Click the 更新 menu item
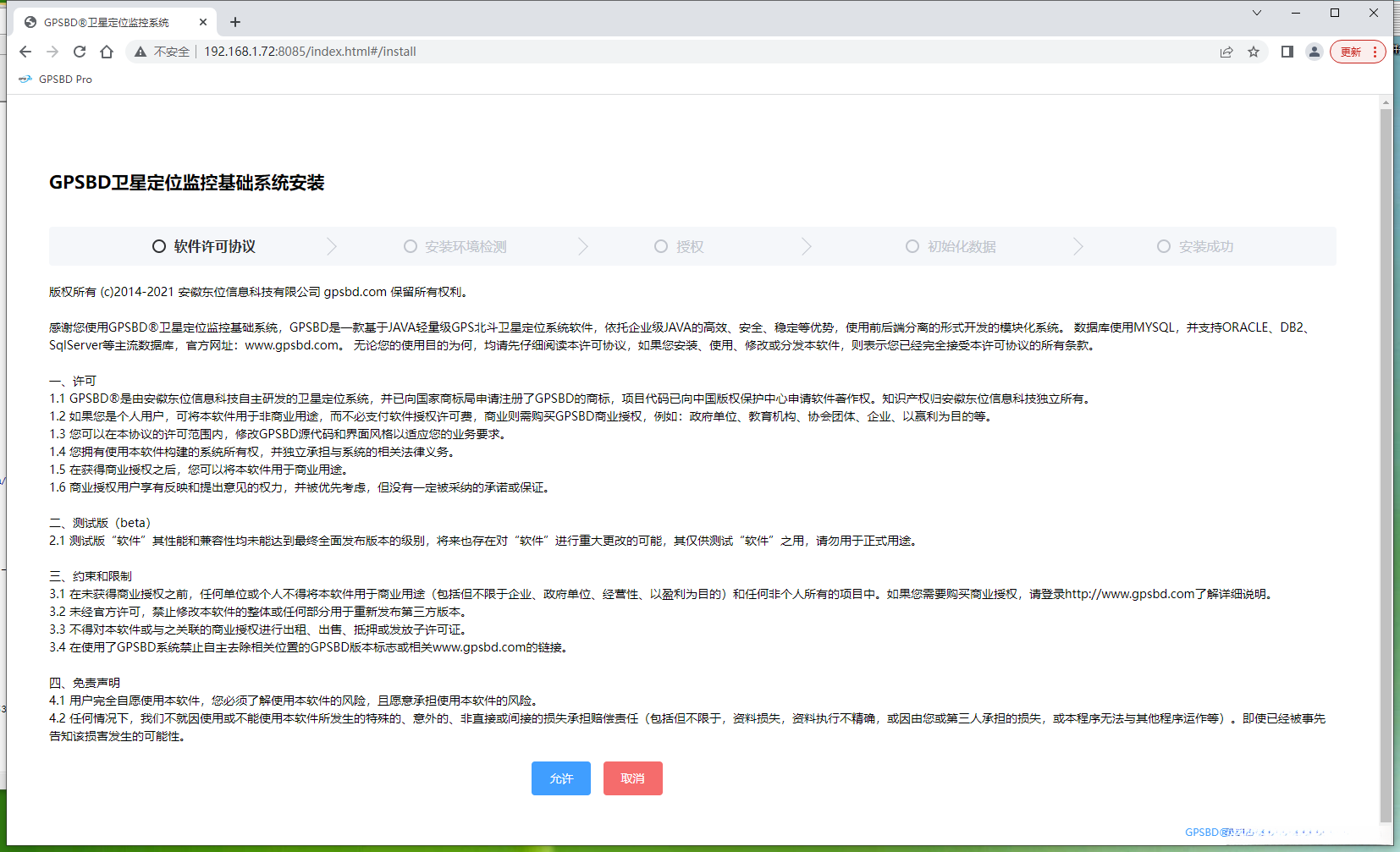 point(1352,52)
